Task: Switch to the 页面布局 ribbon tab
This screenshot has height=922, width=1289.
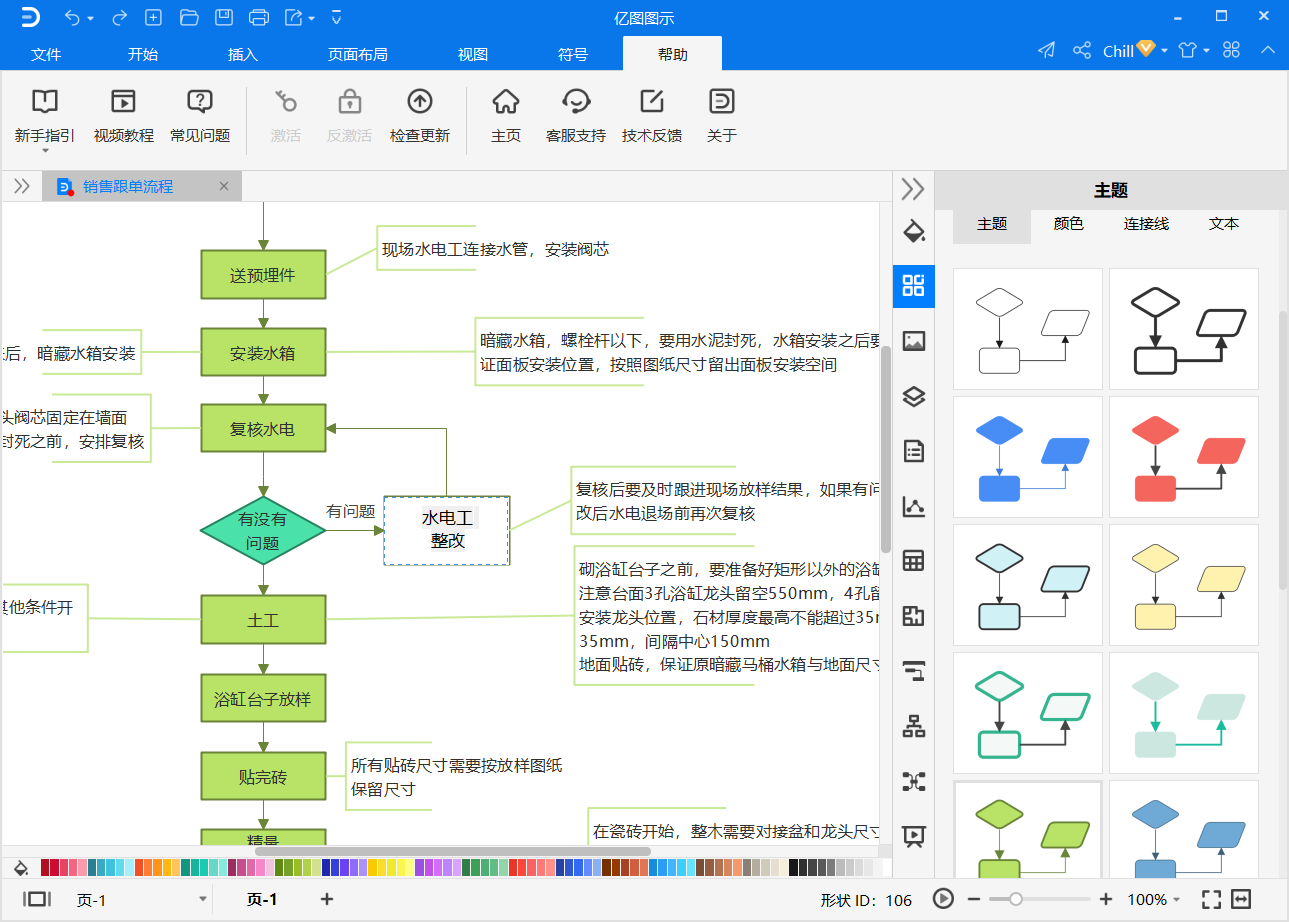Action: coord(357,54)
